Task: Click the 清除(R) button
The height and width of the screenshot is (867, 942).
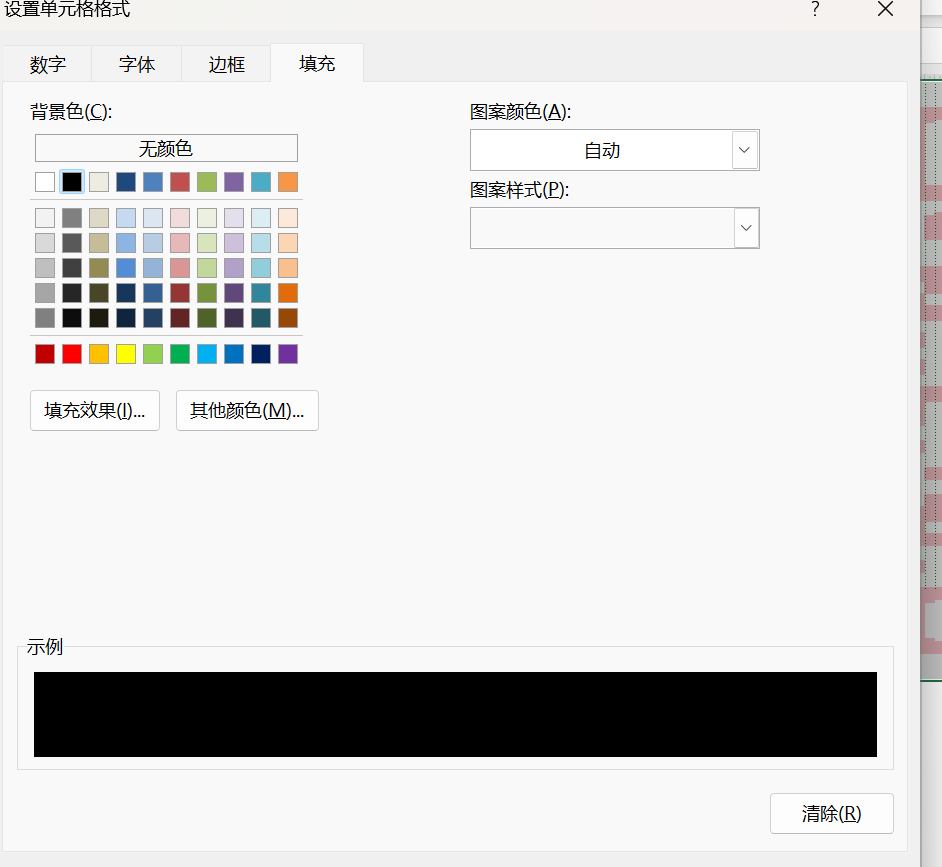Action: (831, 814)
